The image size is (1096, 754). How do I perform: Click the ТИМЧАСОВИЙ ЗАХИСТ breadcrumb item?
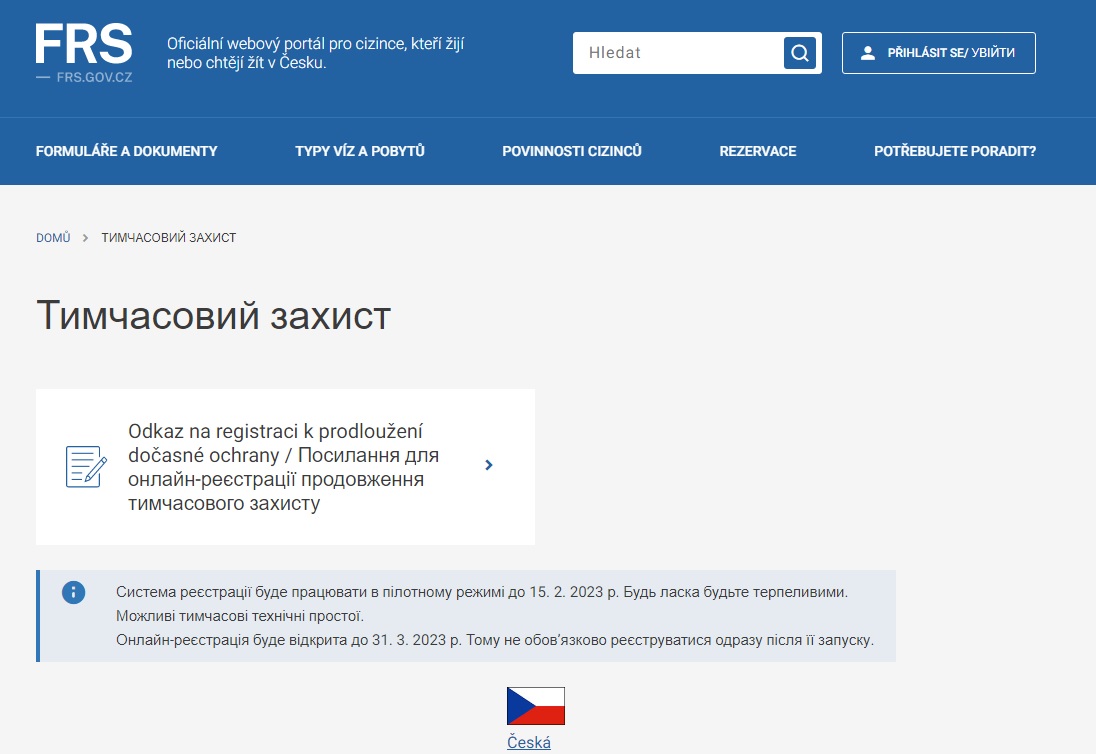point(168,238)
